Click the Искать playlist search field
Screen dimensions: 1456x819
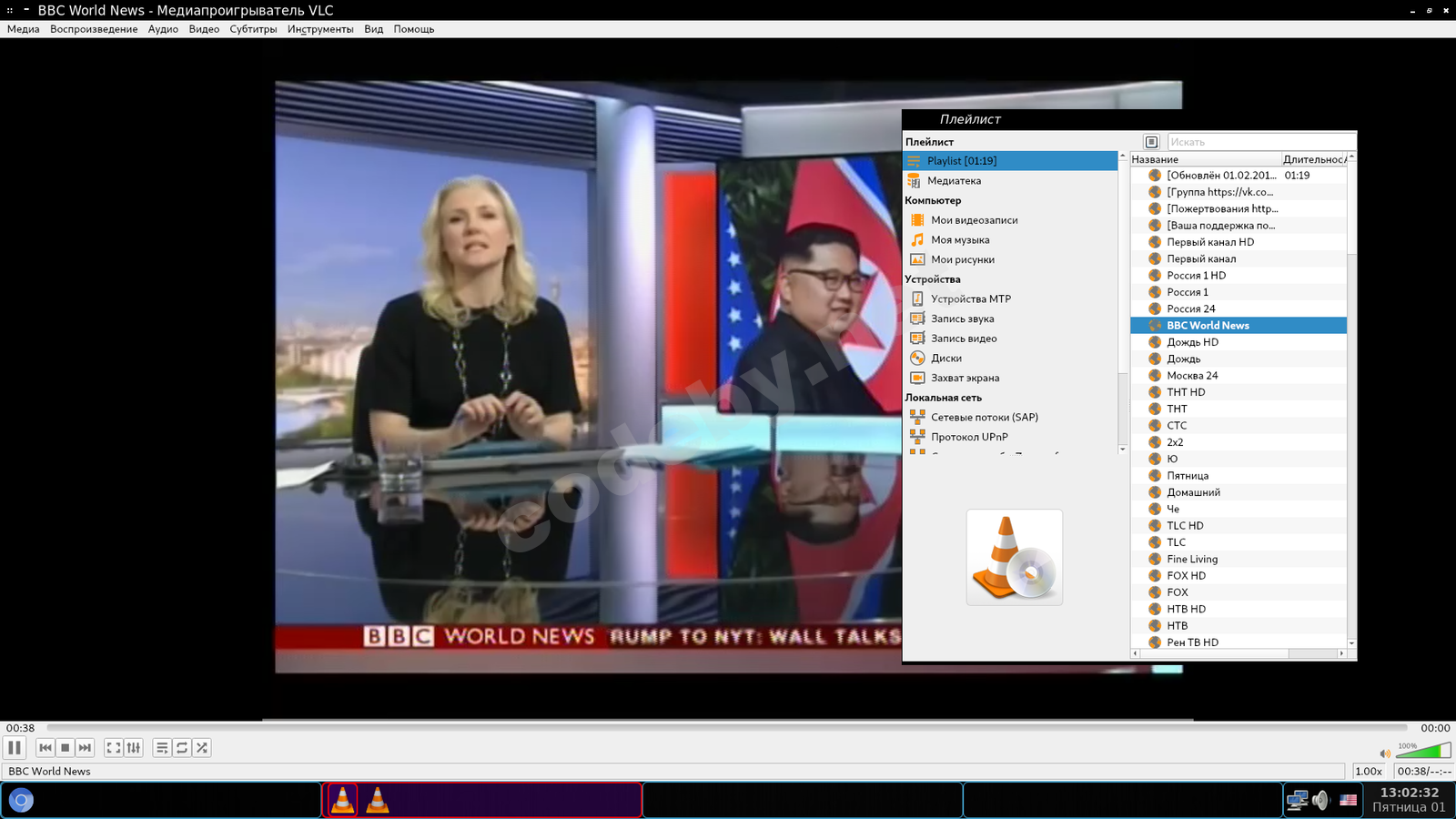point(1259,142)
